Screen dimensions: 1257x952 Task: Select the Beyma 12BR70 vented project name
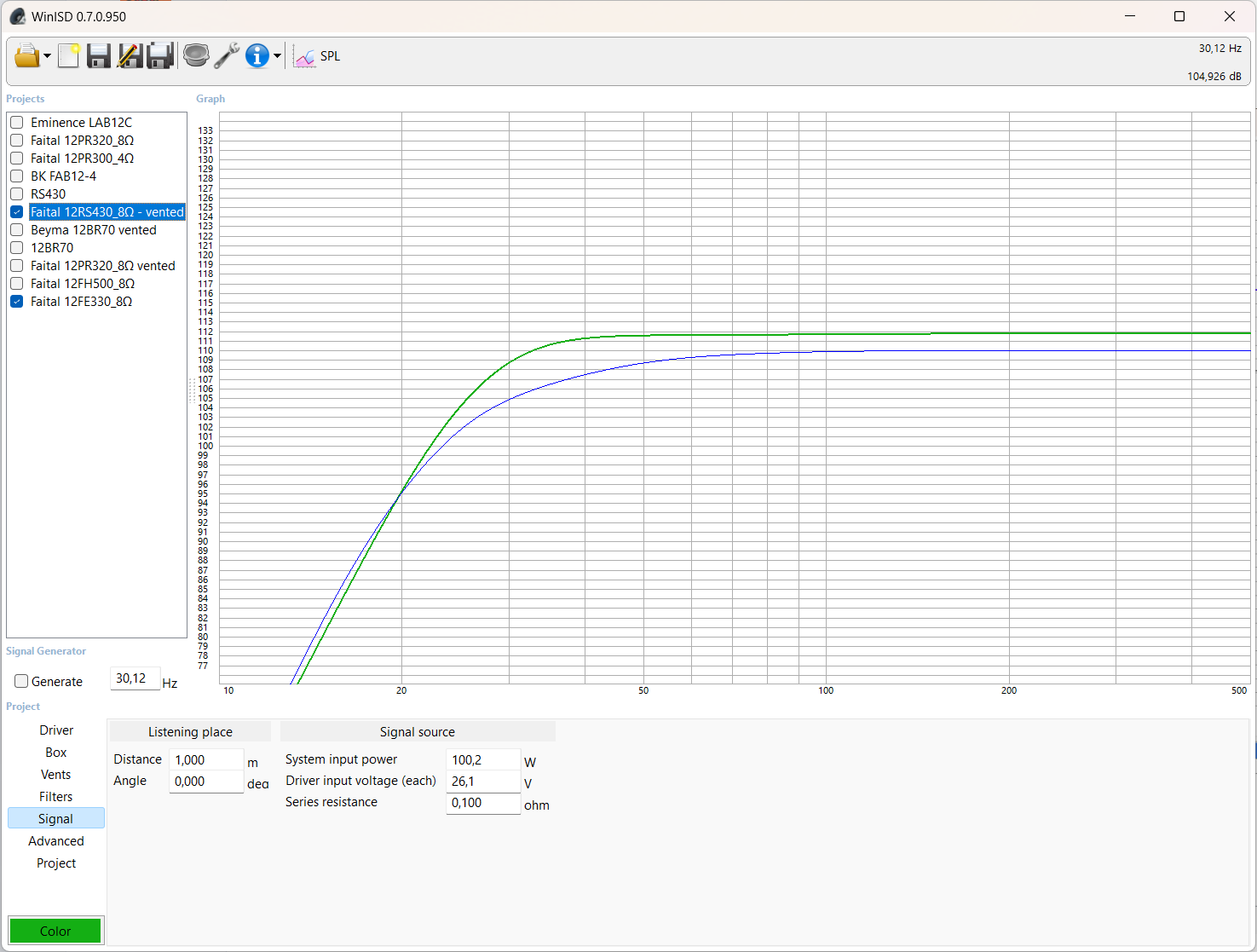tap(94, 230)
